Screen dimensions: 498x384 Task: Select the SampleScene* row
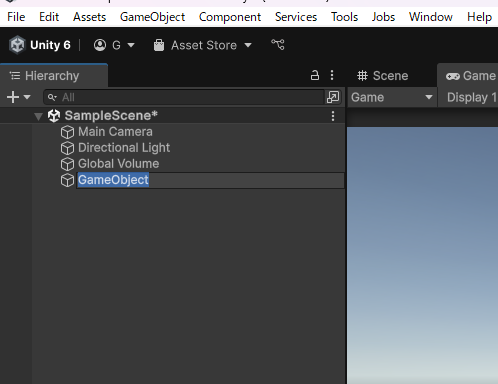pyautogui.click(x=172, y=116)
